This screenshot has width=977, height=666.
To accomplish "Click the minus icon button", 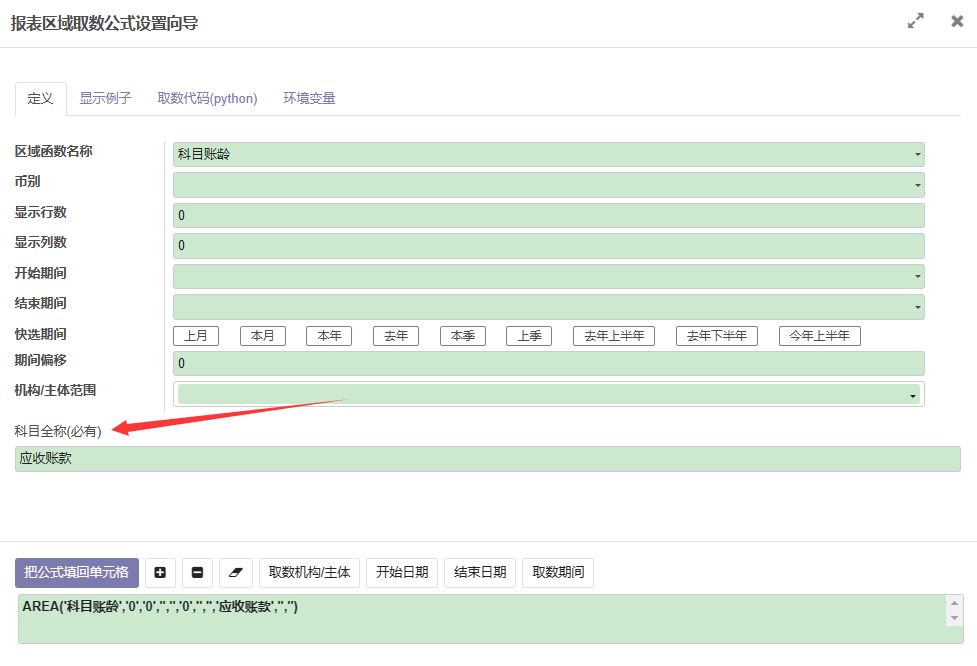I will click(197, 573).
